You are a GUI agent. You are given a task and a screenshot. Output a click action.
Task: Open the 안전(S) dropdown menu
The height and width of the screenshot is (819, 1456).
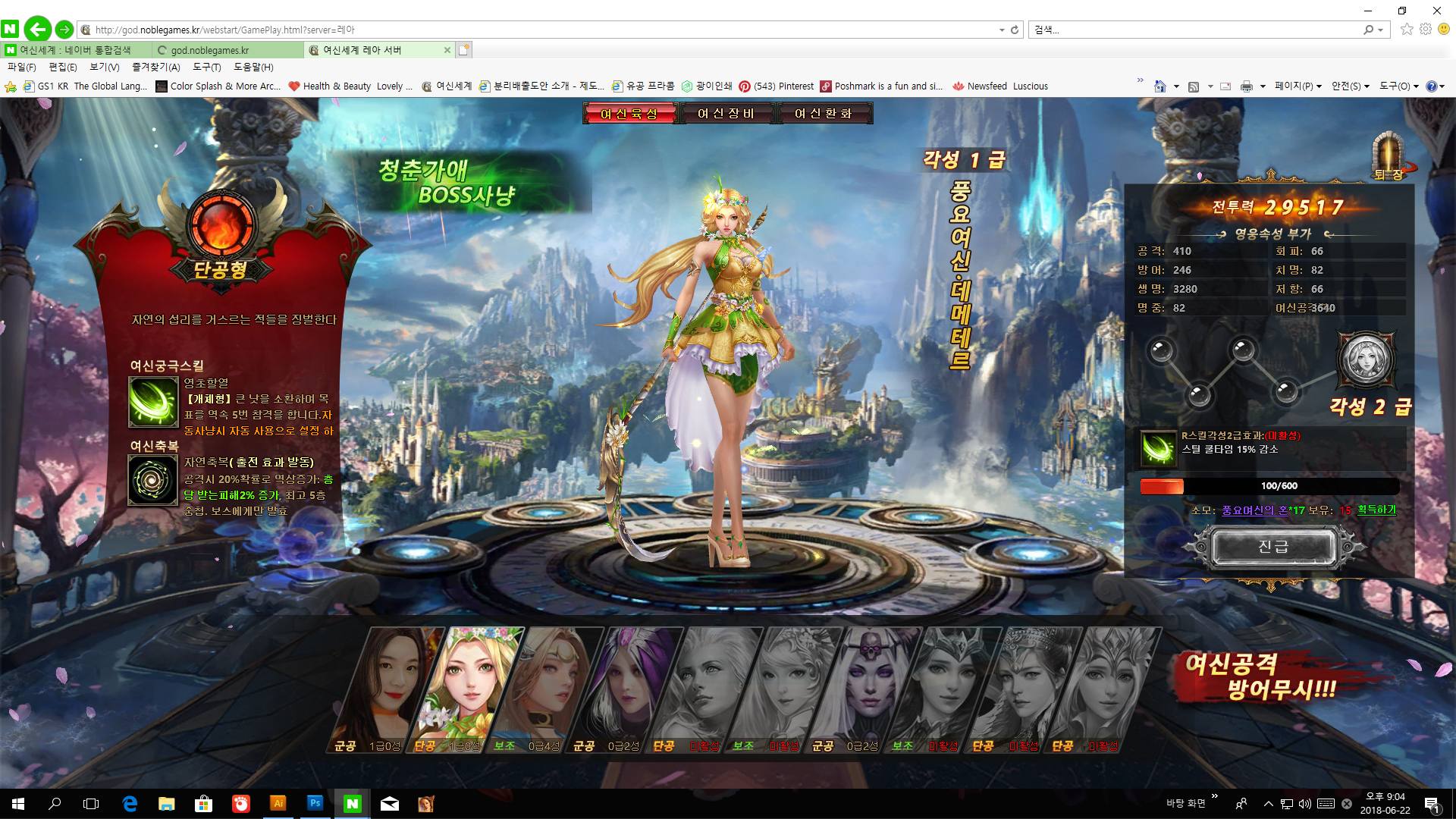[x=1350, y=86]
